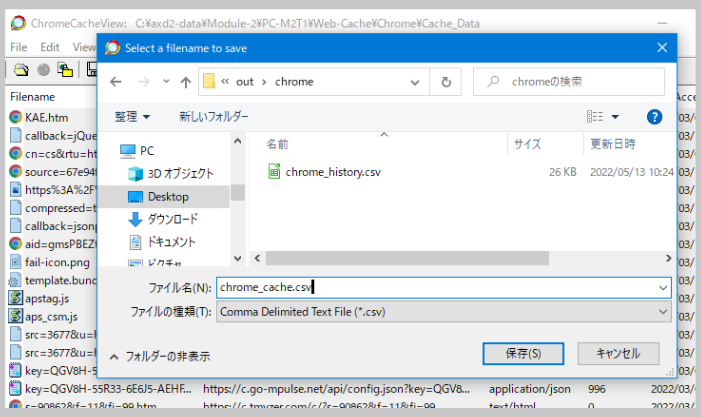
Task: Select the aid=gmsPBEZ... row
Action: pos(52,244)
